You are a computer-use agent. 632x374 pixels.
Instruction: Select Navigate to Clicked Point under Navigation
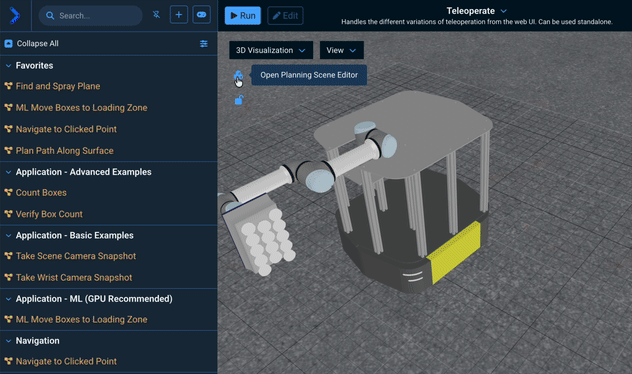tap(66, 362)
